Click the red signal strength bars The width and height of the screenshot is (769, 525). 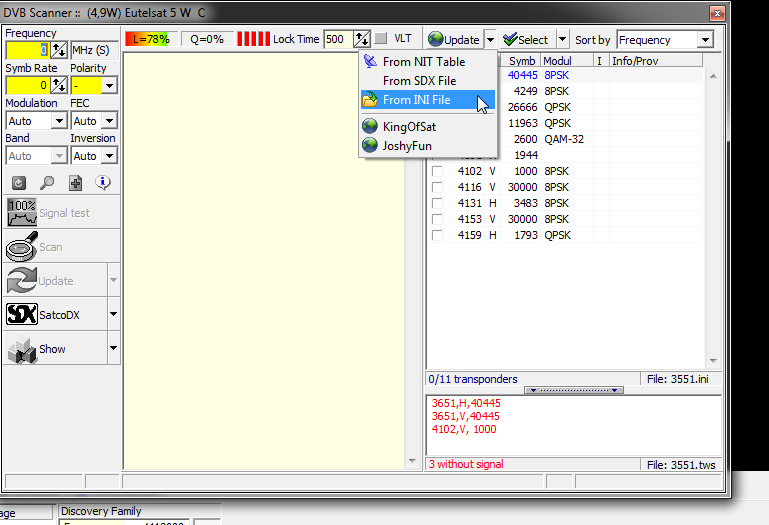click(253, 39)
